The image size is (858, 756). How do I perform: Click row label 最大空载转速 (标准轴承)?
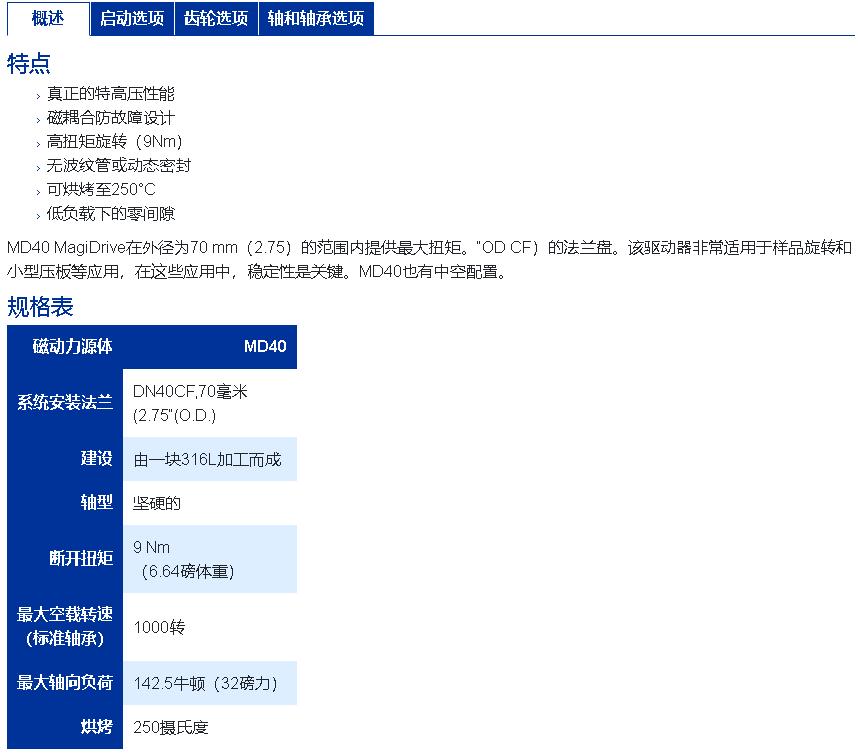tap(65, 626)
